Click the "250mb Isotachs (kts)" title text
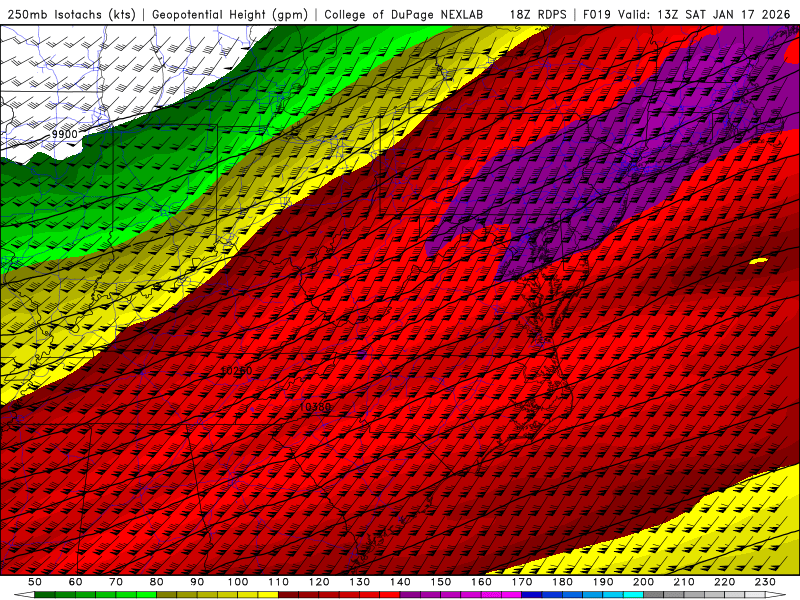The image size is (800, 600). click(71, 14)
